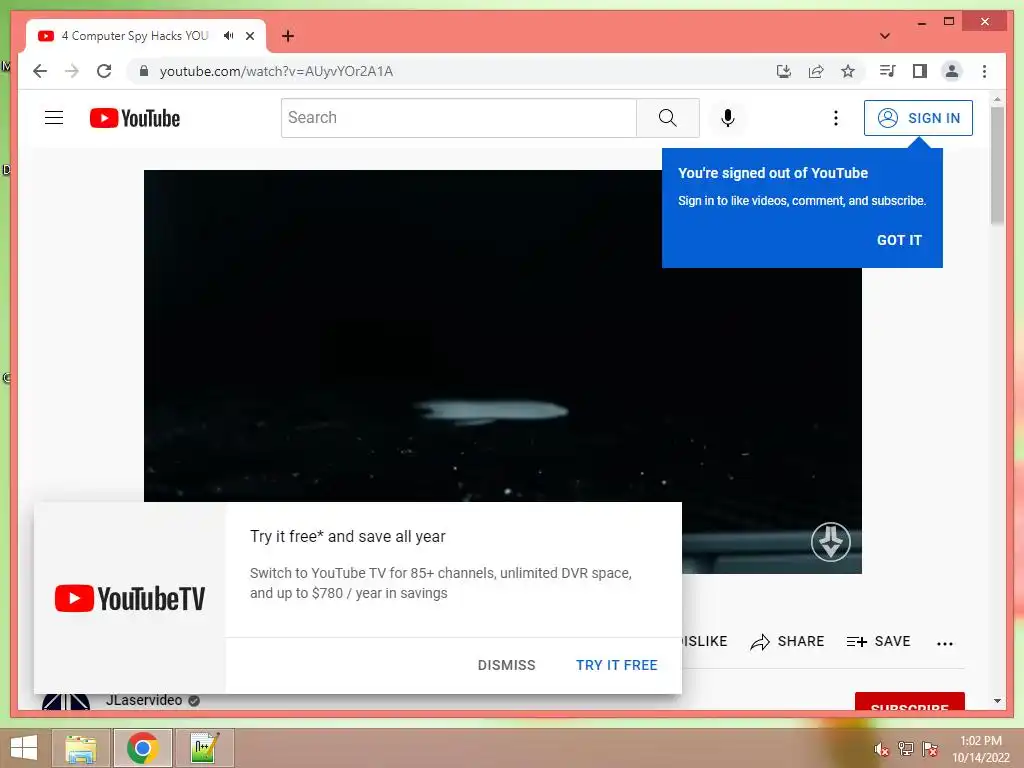Go to YouTube home via the logo
The width and height of the screenshot is (1024, 768).
[x=135, y=118]
